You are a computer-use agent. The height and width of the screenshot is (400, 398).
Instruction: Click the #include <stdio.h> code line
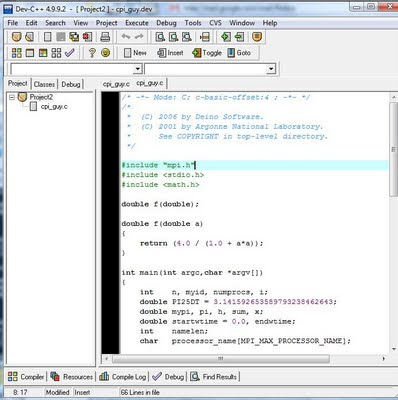163,175
